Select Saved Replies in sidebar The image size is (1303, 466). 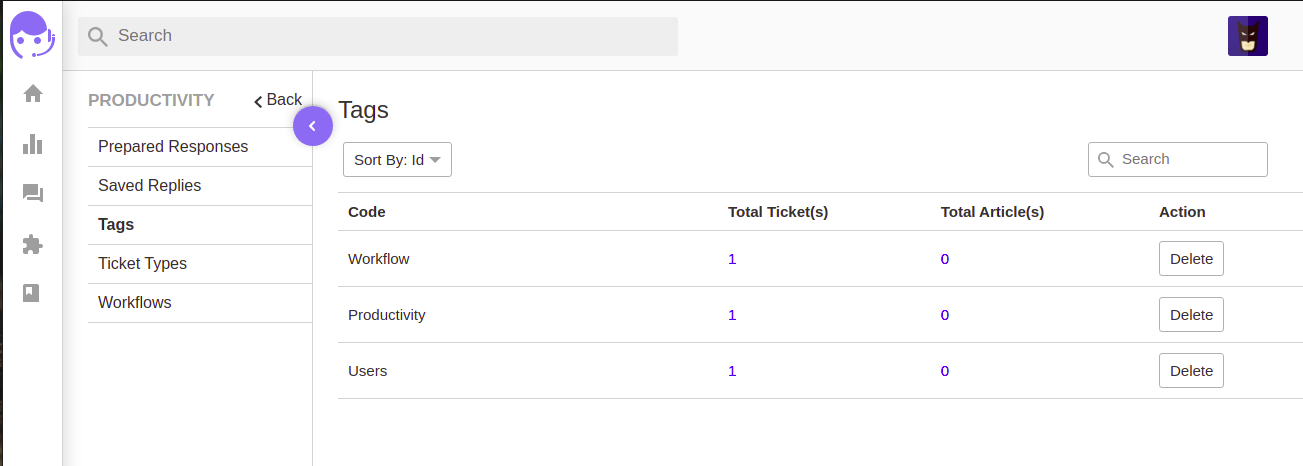tap(200, 186)
